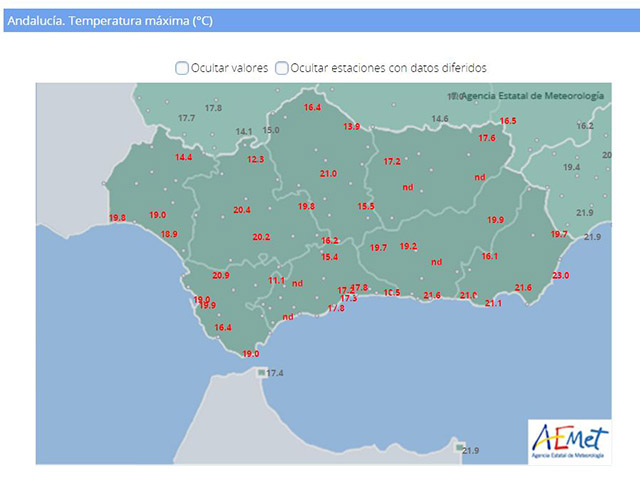
Task: Click the 16.5 temperature reading
Action: click(508, 121)
